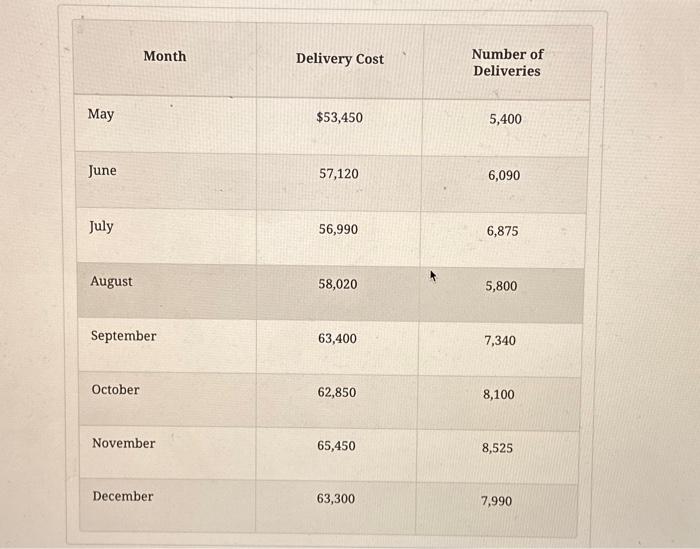Screen dimensions: 700x549
Task: Click the $53,450 delivery cost cell
Action: pos(339,118)
